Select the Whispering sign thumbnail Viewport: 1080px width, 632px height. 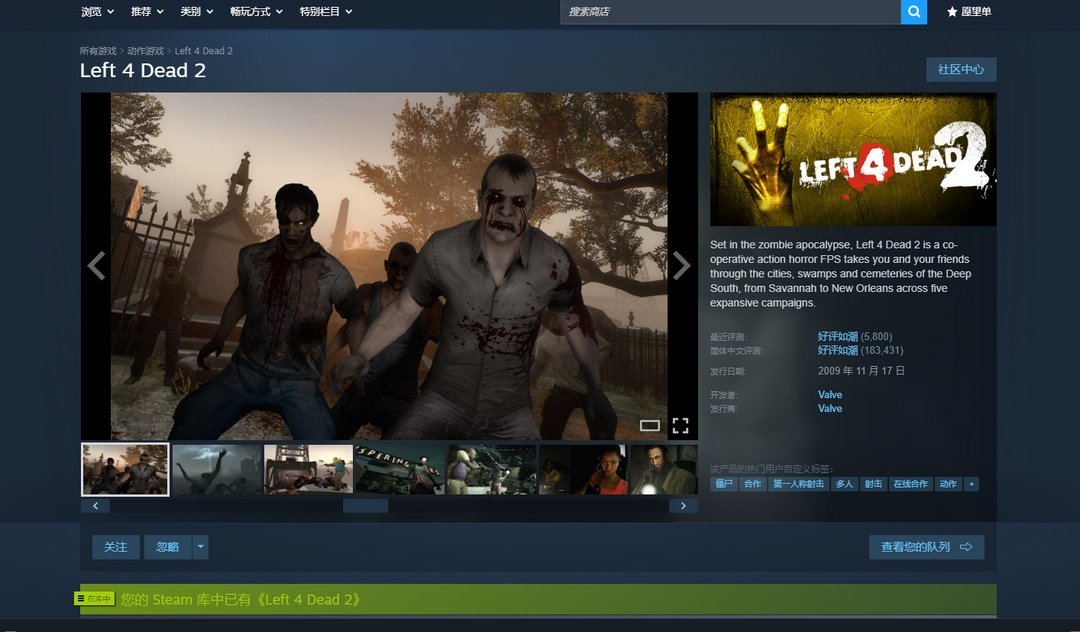[x=400, y=470]
